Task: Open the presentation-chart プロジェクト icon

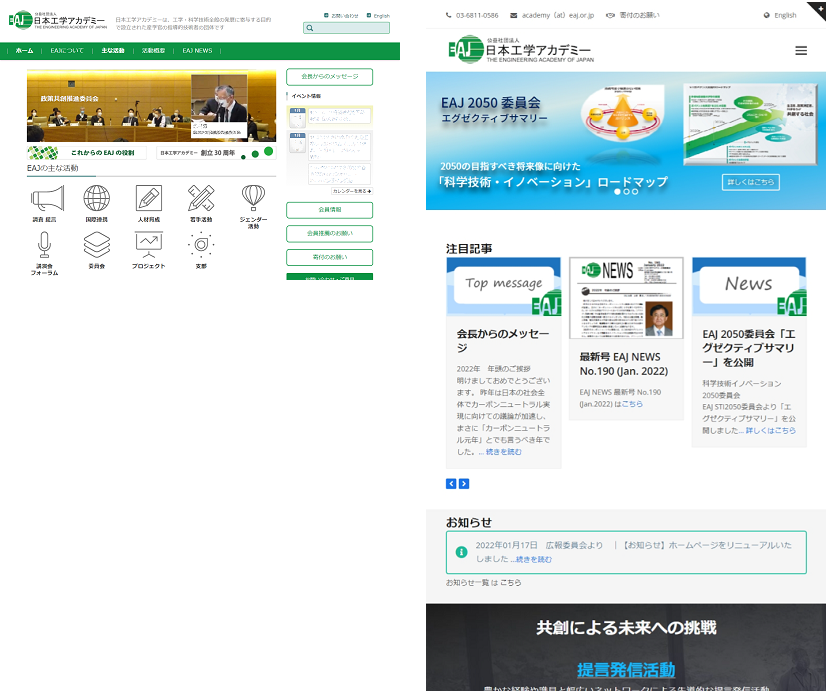Action: (x=149, y=245)
